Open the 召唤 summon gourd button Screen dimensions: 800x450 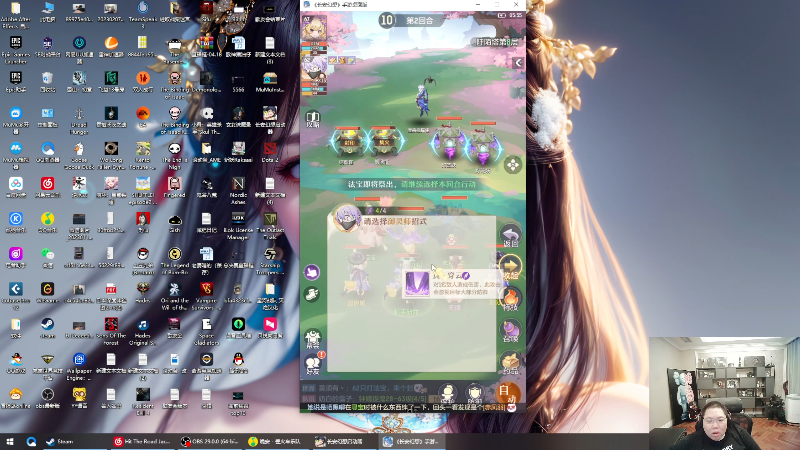(510, 331)
